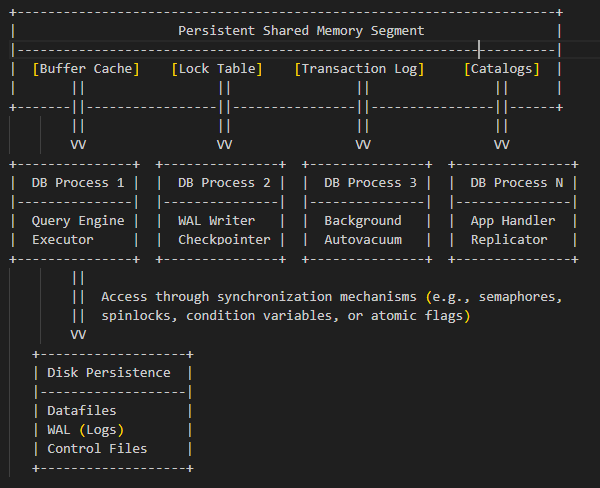
Task: Click the DB Process 2 heading
Action: pos(224,183)
